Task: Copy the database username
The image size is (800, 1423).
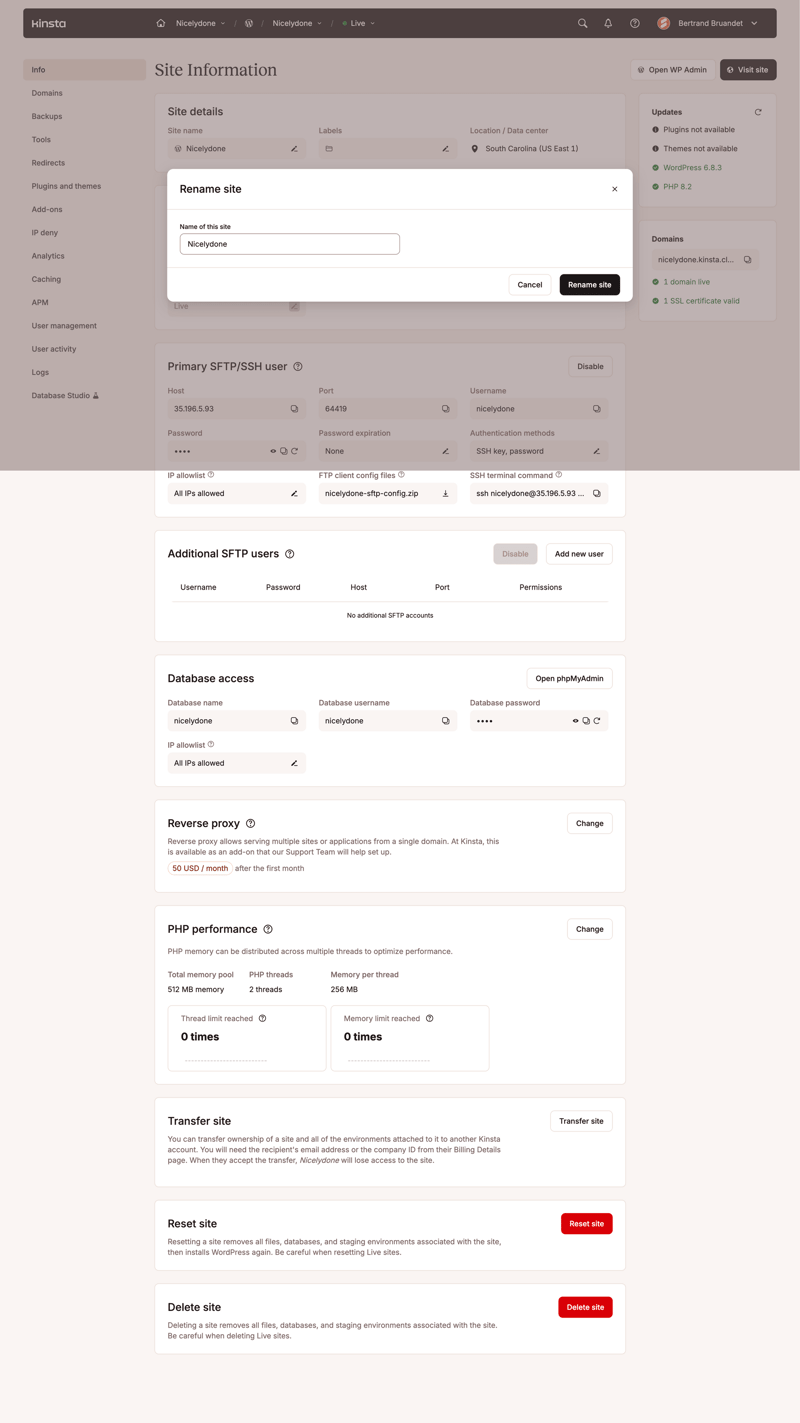Action: pyautogui.click(x=445, y=720)
